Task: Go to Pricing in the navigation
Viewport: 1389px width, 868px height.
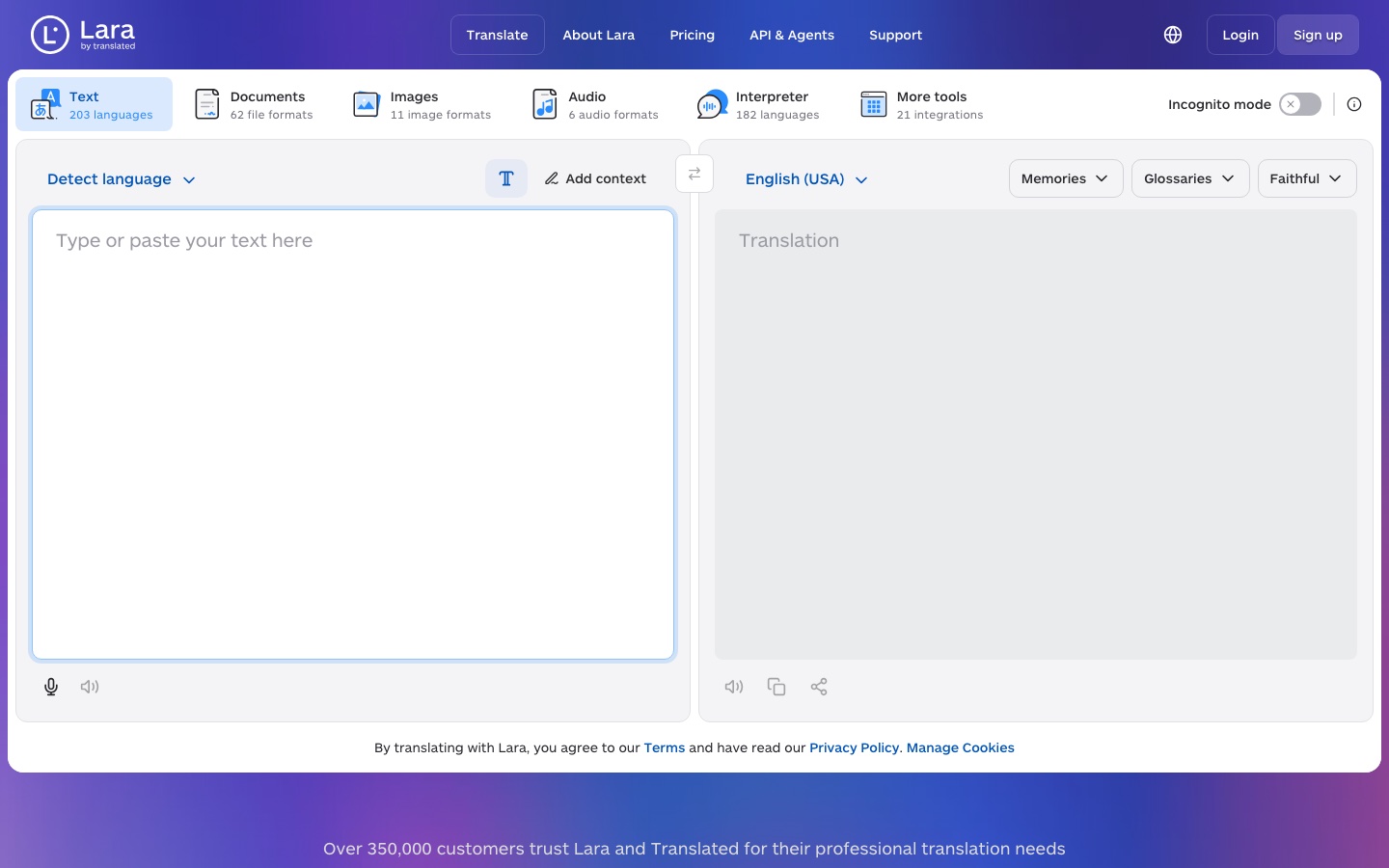Action: click(693, 35)
